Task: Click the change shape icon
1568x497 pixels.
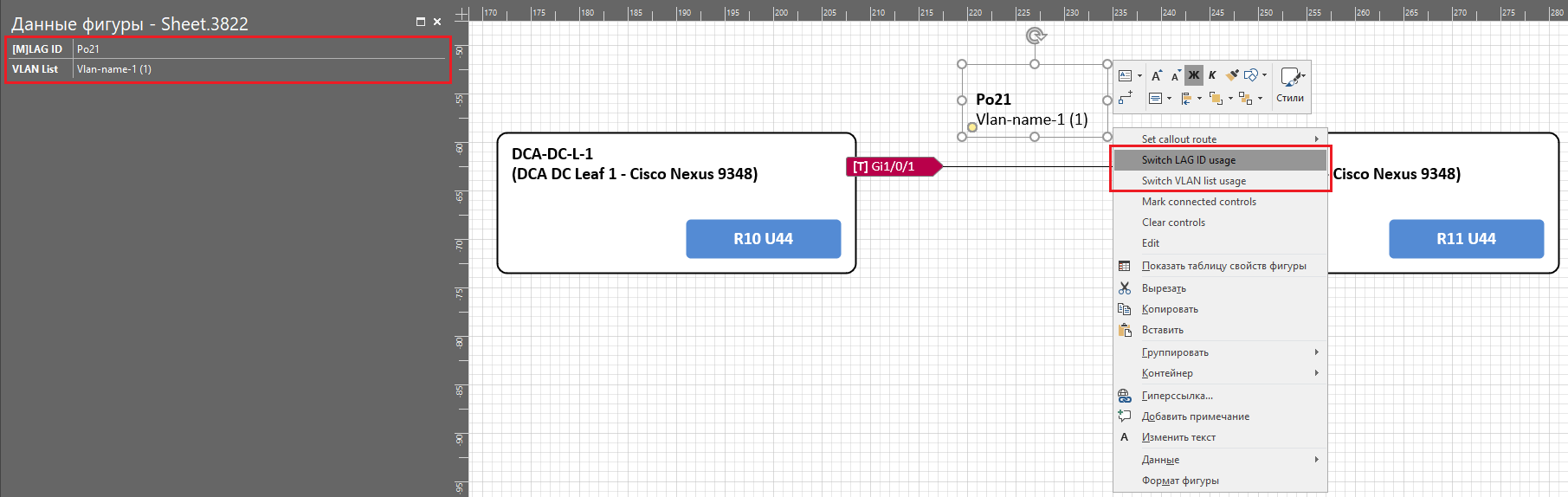Action: (1251, 75)
